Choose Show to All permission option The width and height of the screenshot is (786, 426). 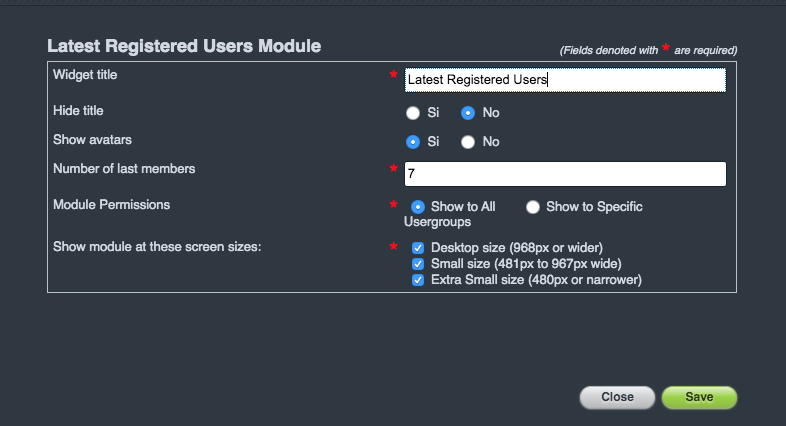pyautogui.click(x=418, y=207)
